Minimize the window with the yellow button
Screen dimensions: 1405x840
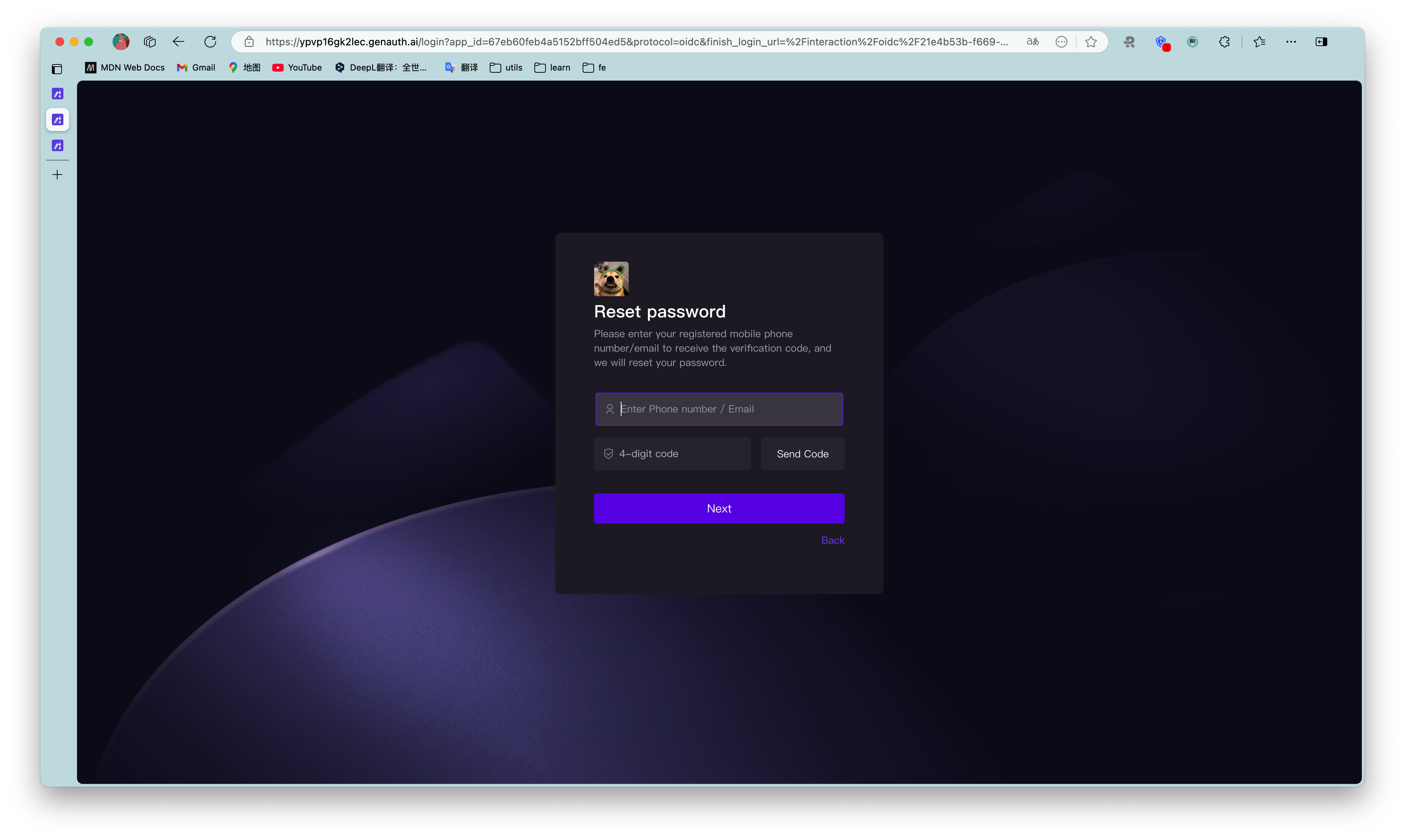74,42
